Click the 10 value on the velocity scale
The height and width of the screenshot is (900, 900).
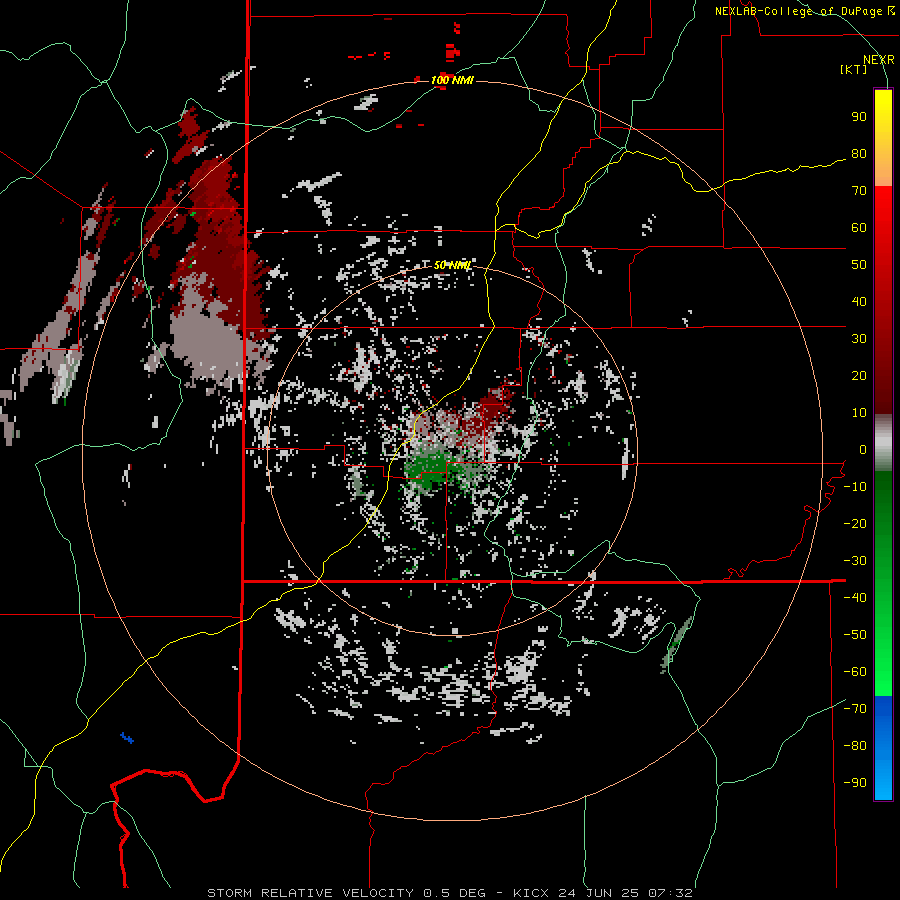[859, 413]
